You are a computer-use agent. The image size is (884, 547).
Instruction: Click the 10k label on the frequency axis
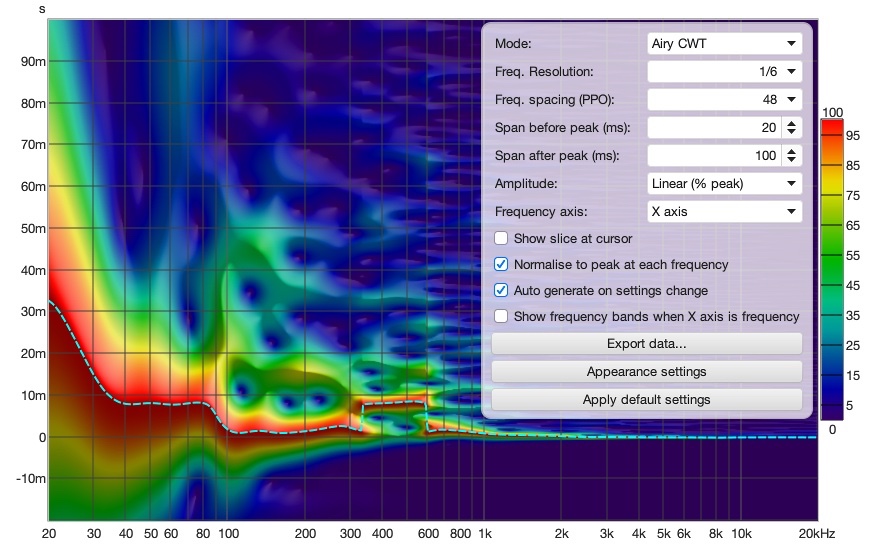point(741,533)
